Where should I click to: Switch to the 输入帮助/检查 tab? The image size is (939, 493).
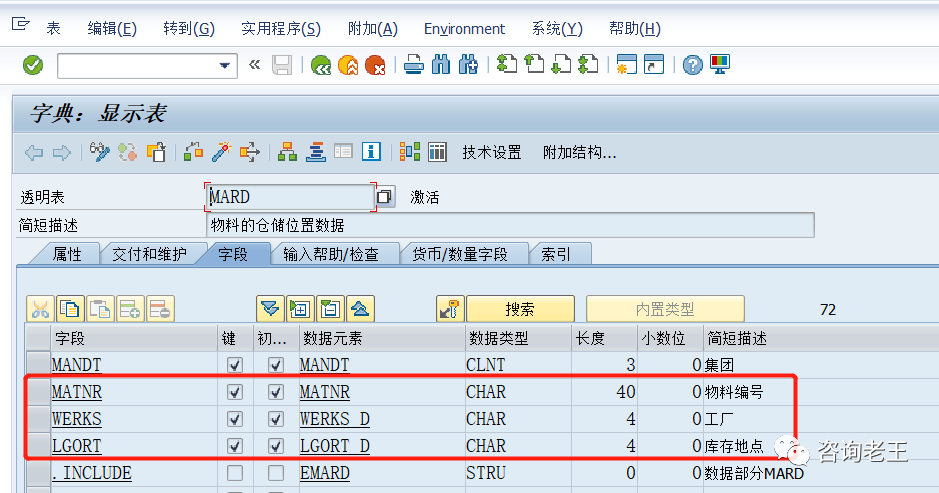pos(331,254)
